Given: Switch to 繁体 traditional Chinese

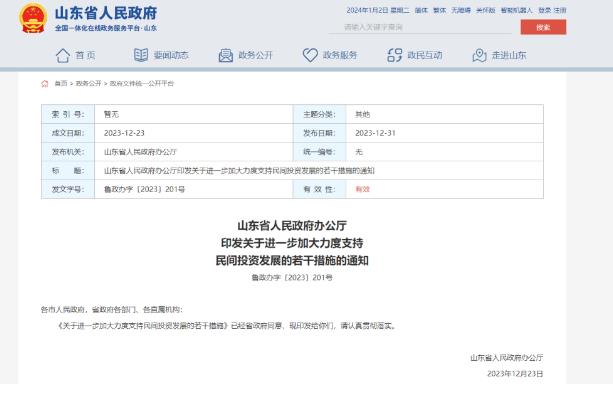Looking at the screenshot, I should pyautogui.click(x=439, y=11).
